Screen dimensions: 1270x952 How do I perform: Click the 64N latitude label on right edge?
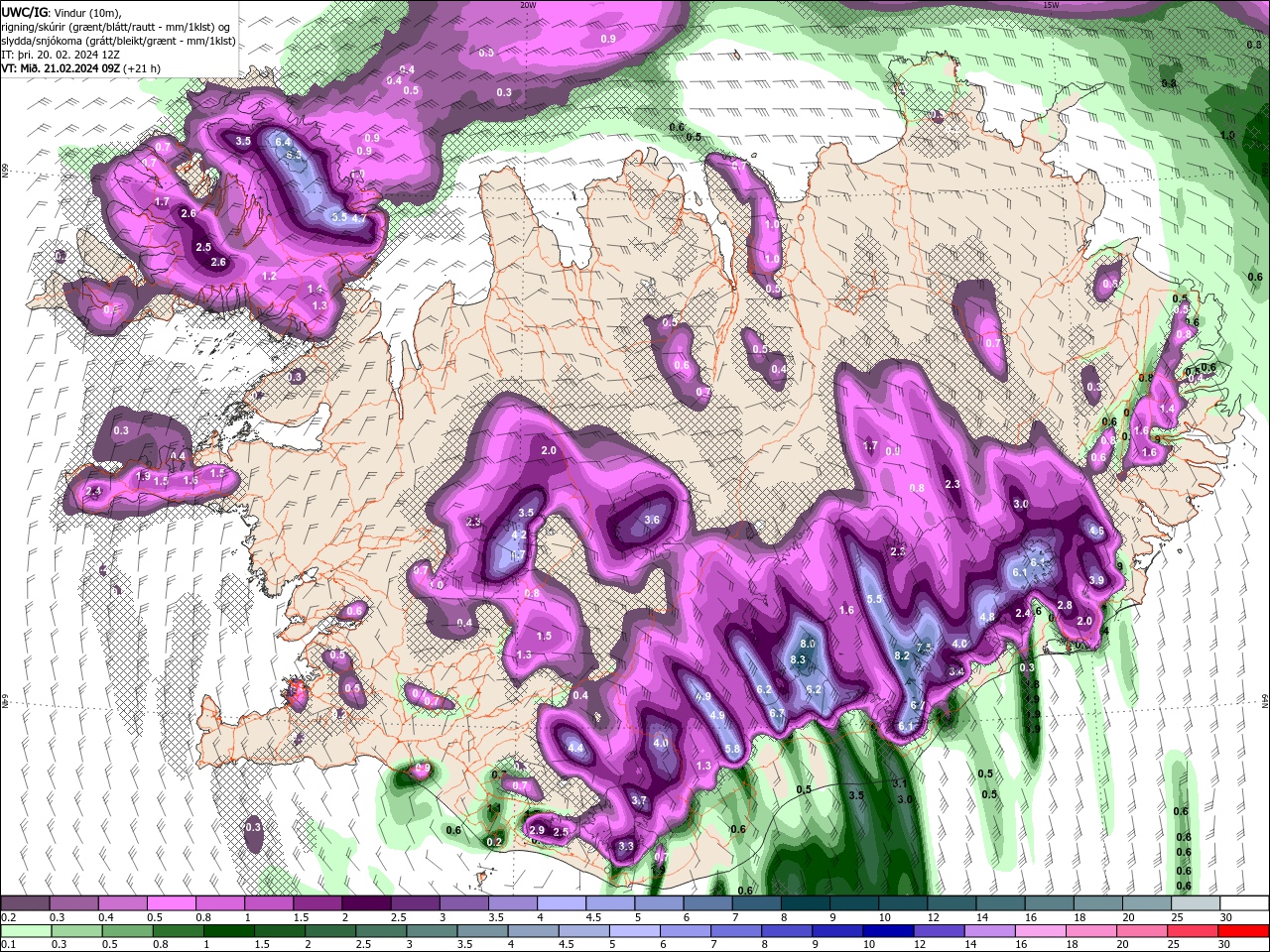coord(1266,701)
